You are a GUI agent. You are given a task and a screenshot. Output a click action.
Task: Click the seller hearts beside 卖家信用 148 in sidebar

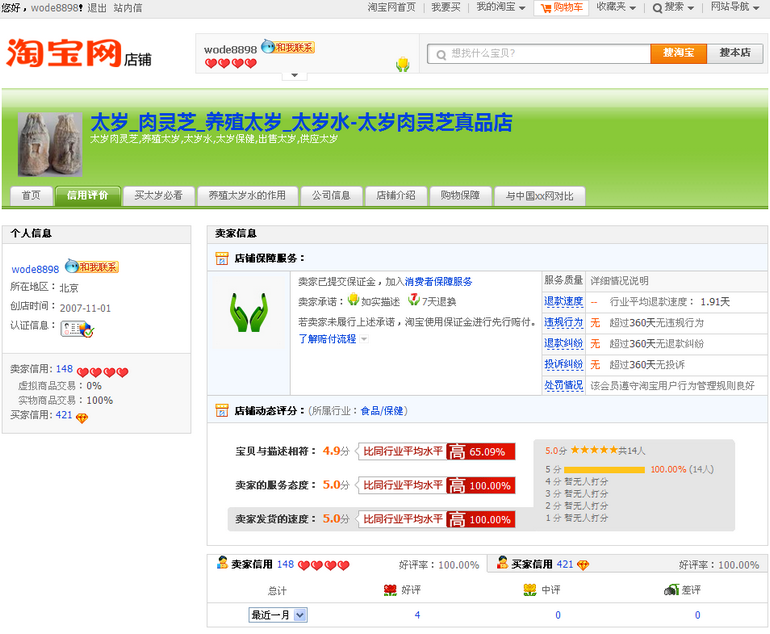click(103, 372)
